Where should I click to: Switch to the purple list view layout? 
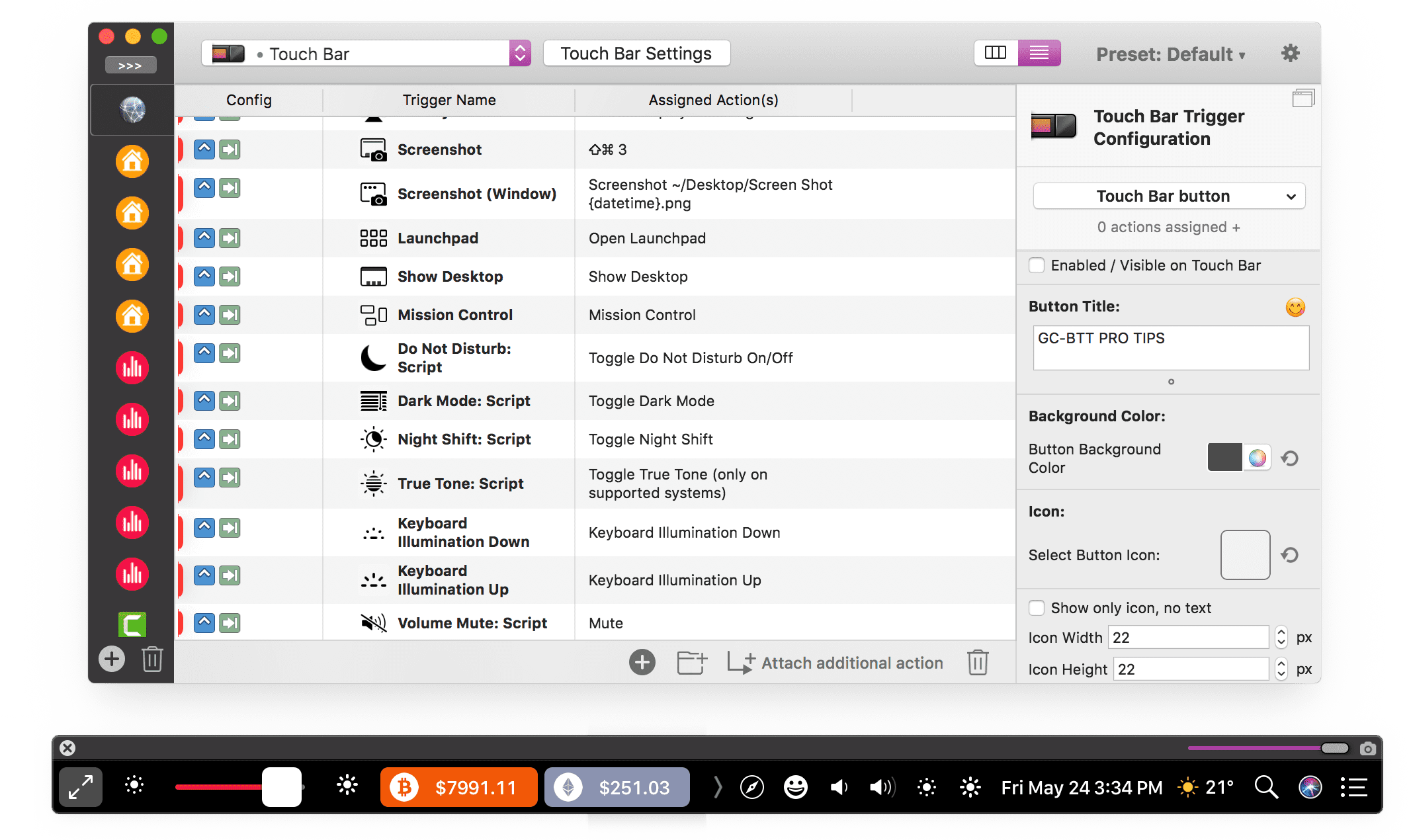pos(1039,53)
